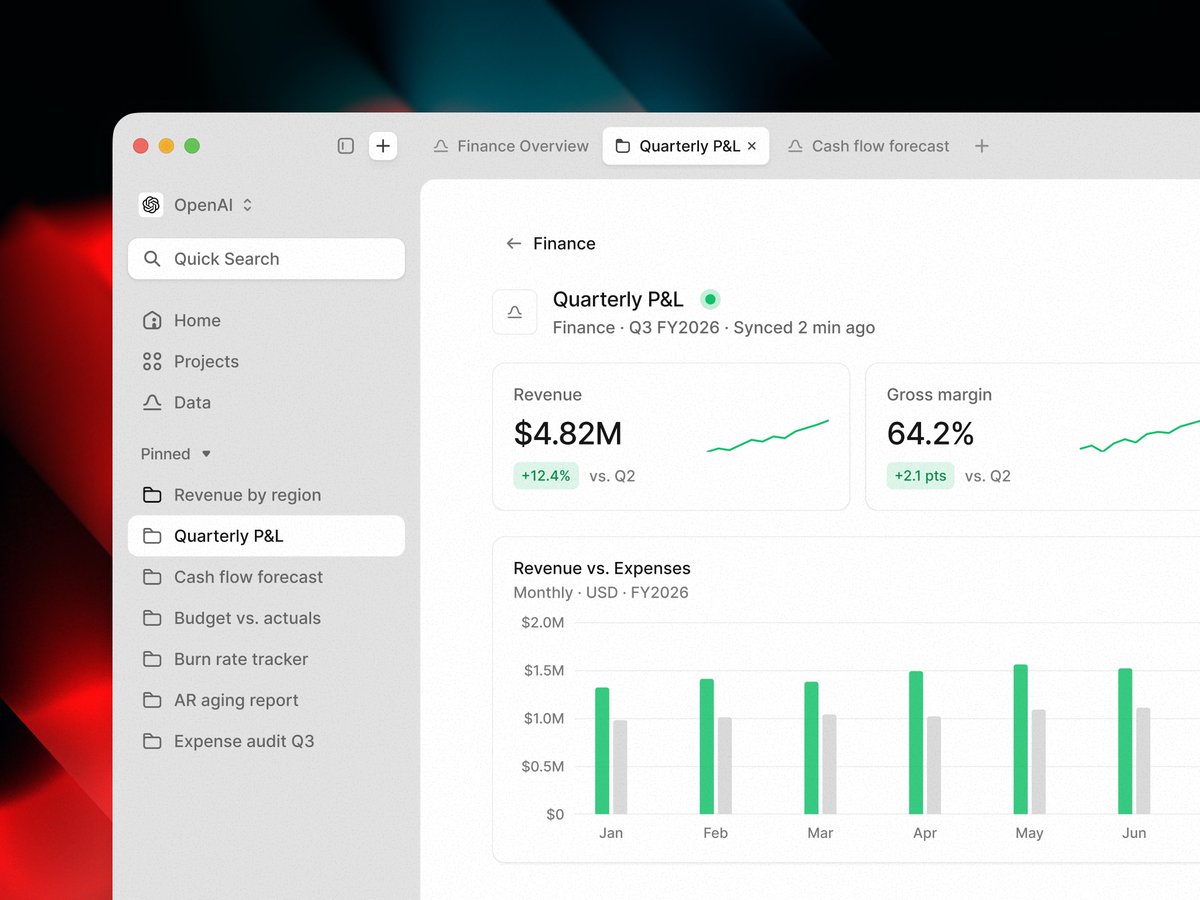Click the Cash flow forecast tab icon
The image size is (1200, 900).
795,146
